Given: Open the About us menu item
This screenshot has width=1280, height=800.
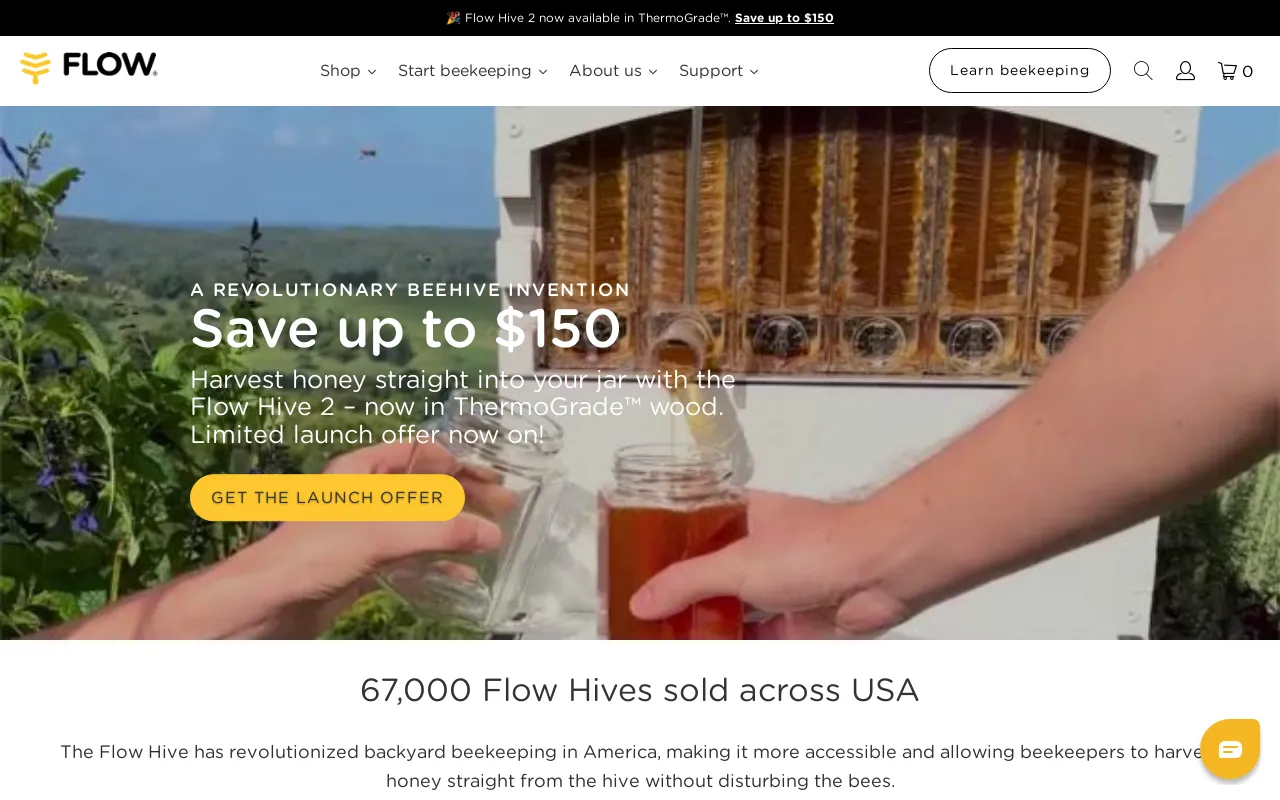Looking at the screenshot, I should tap(605, 71).
